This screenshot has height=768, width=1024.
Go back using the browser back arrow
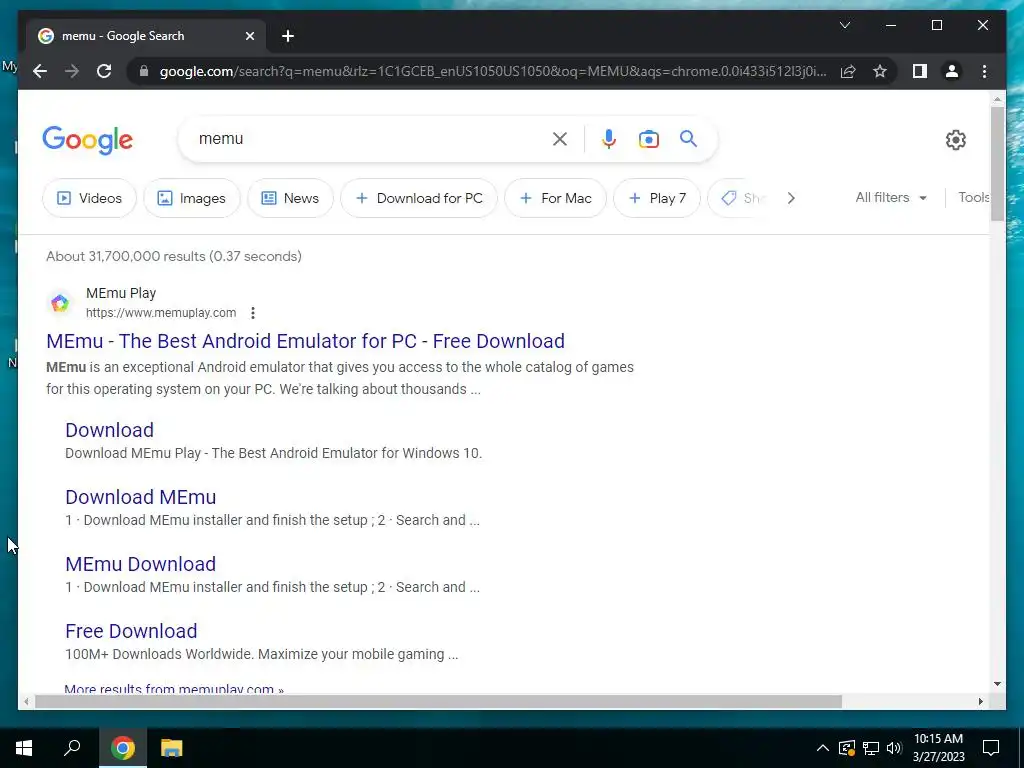click(40, 71)
